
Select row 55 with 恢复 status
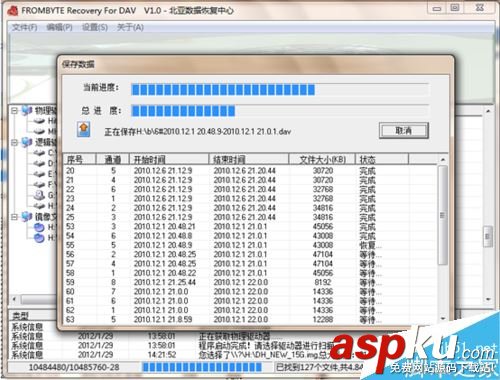click(250, 245)
